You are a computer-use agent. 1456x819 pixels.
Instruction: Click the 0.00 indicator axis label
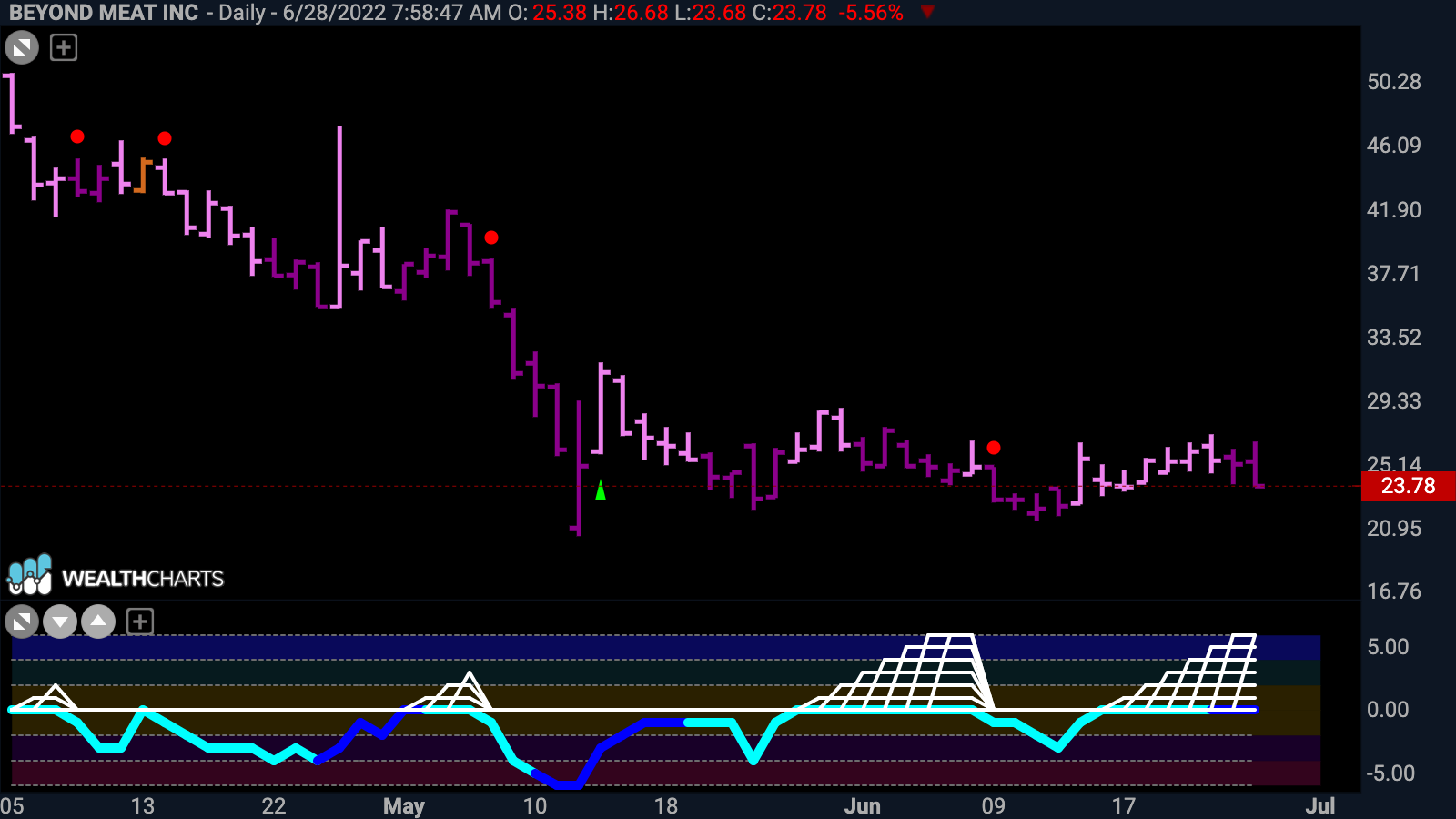(x=1388, y=710)
